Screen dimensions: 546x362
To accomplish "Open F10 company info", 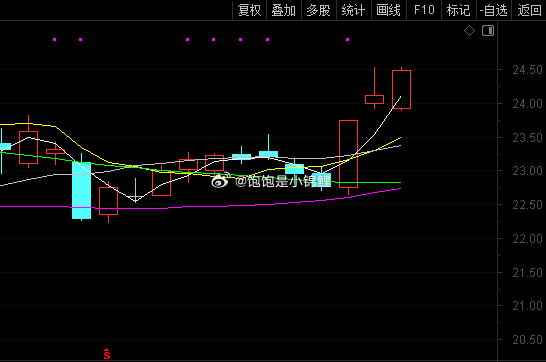I will pyautogui.click(x=424, y=10).
